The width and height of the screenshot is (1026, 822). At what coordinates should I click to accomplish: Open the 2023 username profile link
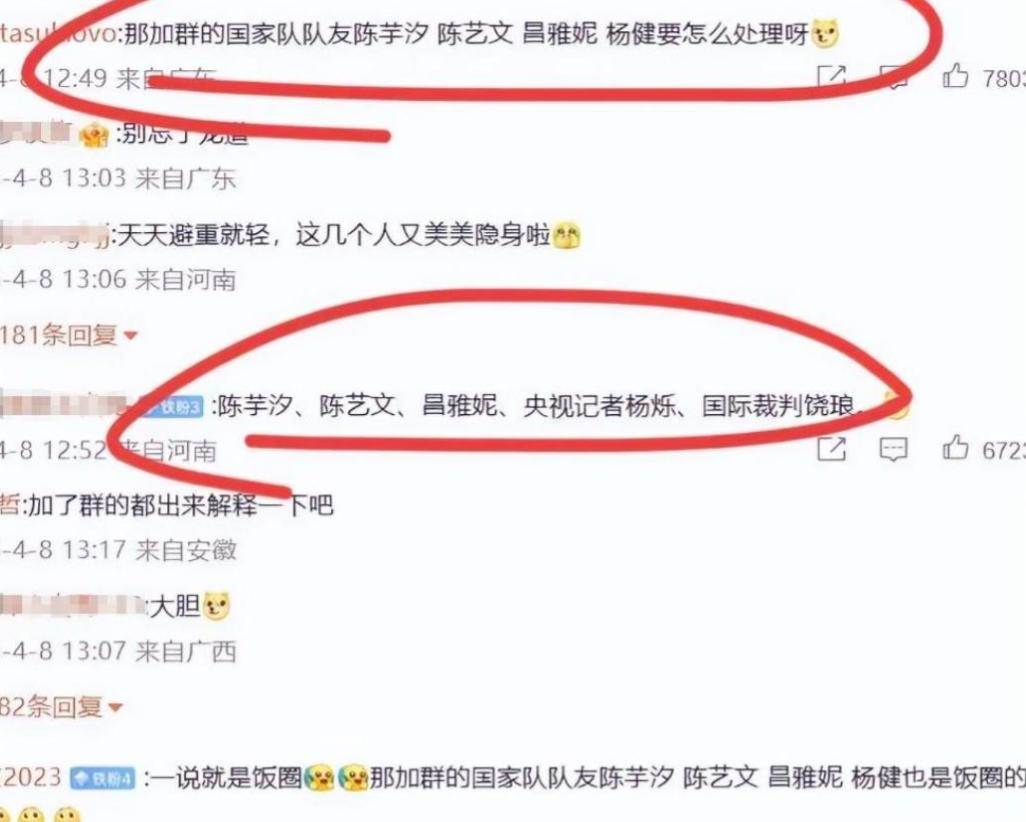point(31,777)
